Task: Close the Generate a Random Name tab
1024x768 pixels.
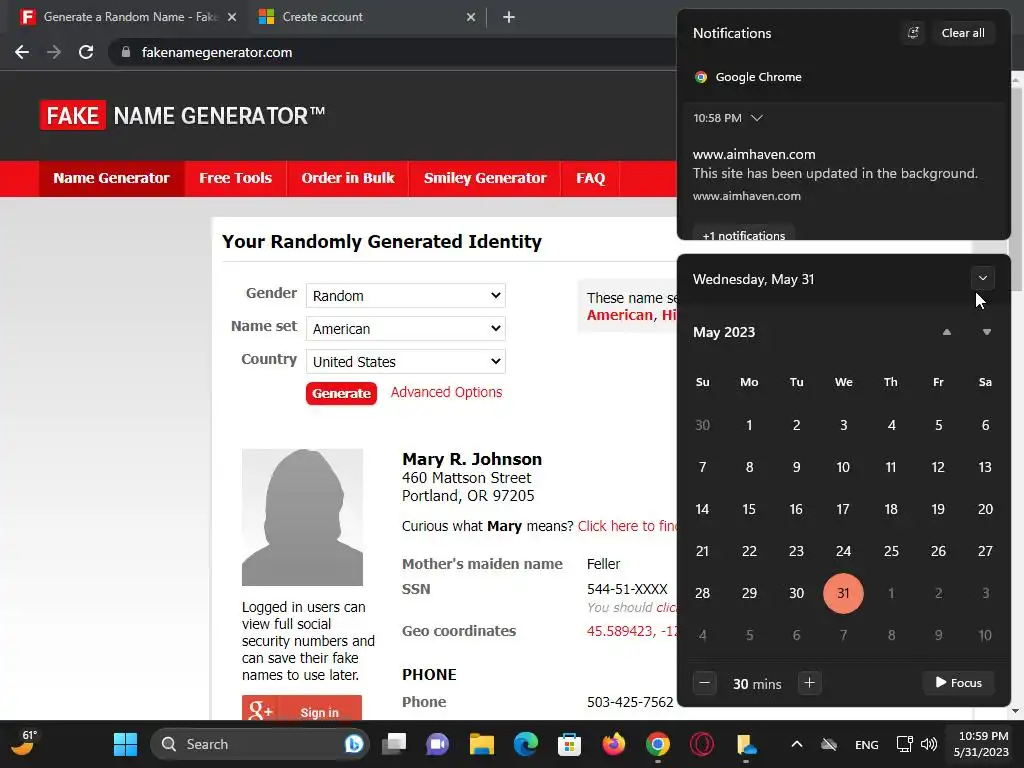Action: pyautogui.click(x=232, y=17)
